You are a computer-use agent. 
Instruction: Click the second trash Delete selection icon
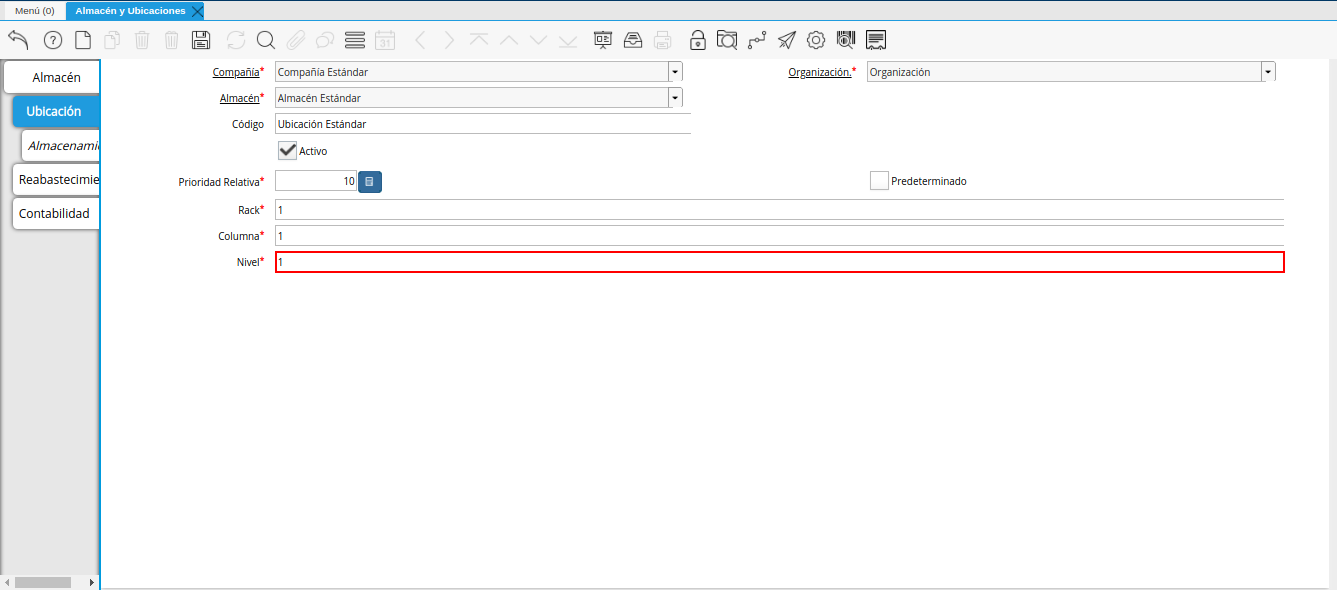172,40
